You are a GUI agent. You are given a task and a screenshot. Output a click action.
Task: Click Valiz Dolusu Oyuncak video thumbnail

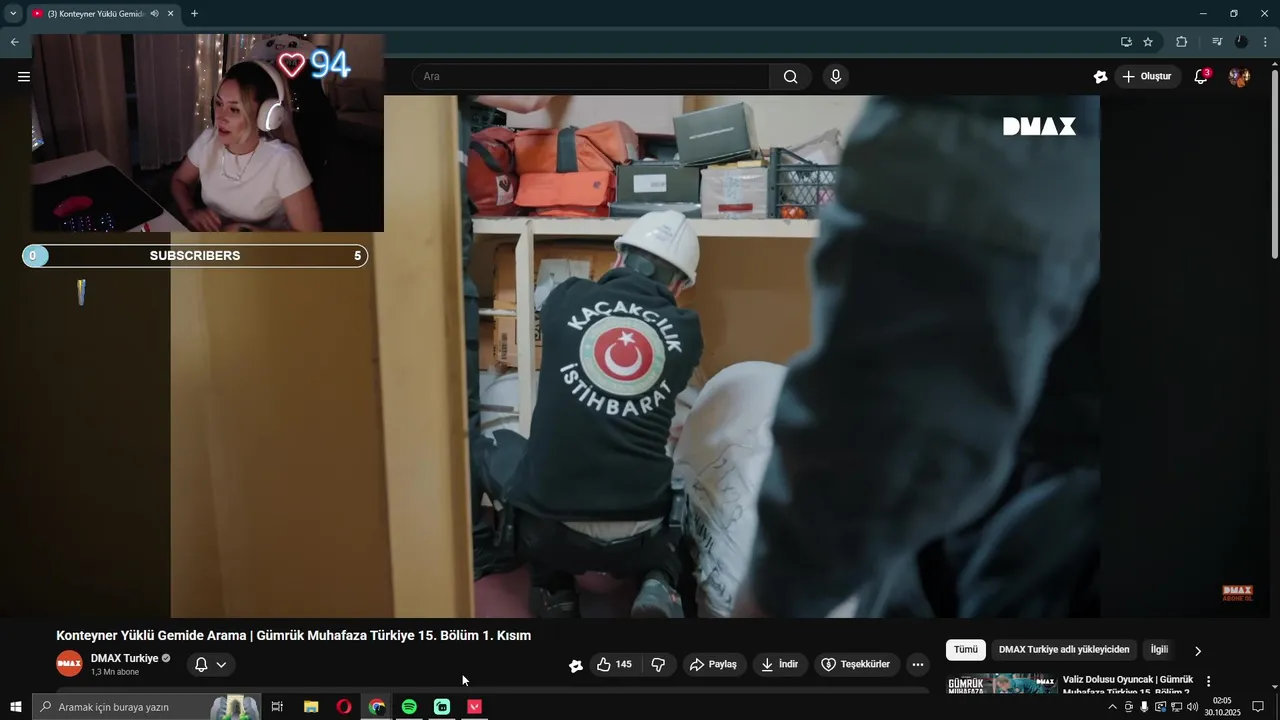(1002, 684)
